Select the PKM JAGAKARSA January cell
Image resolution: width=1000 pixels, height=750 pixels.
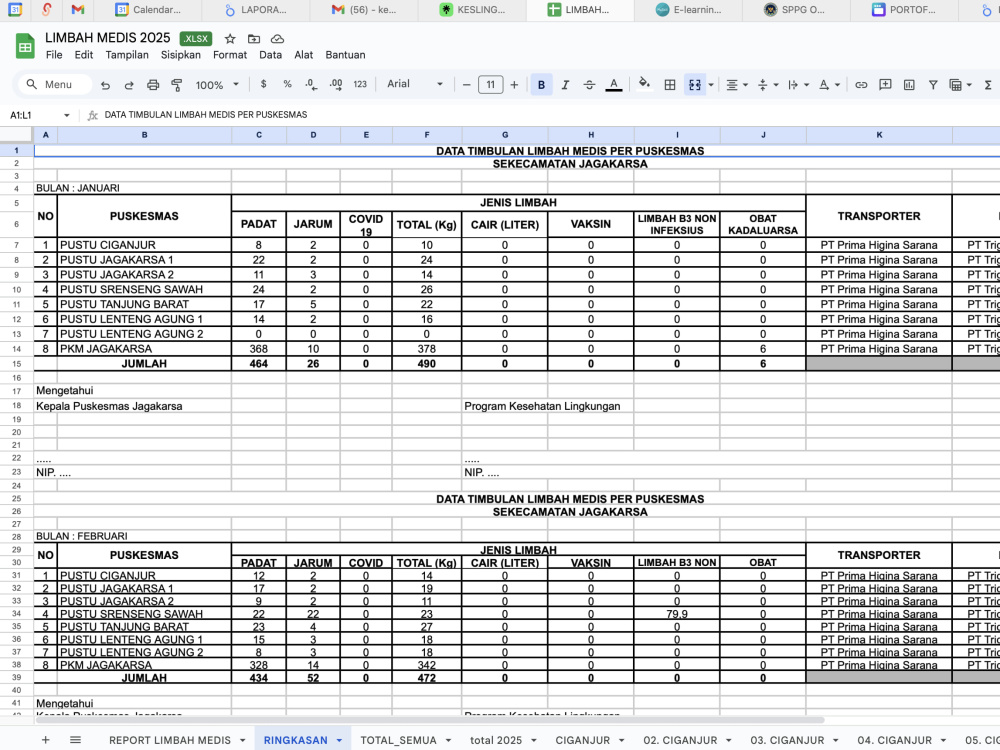pyautogui.click(x=144, y=349)
